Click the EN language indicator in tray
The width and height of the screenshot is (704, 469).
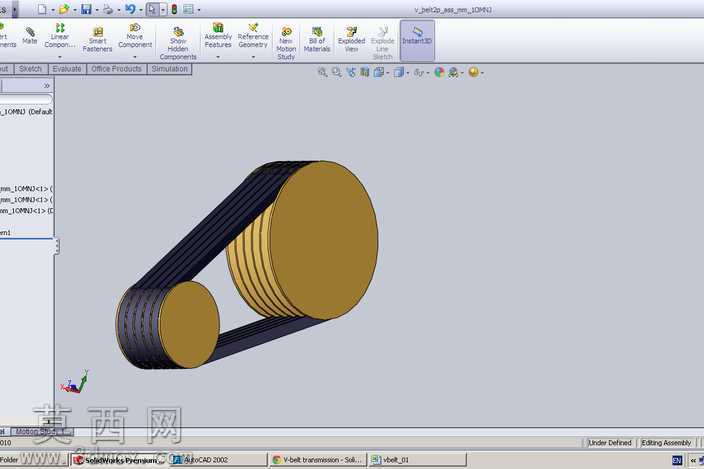tap(677, 460)
